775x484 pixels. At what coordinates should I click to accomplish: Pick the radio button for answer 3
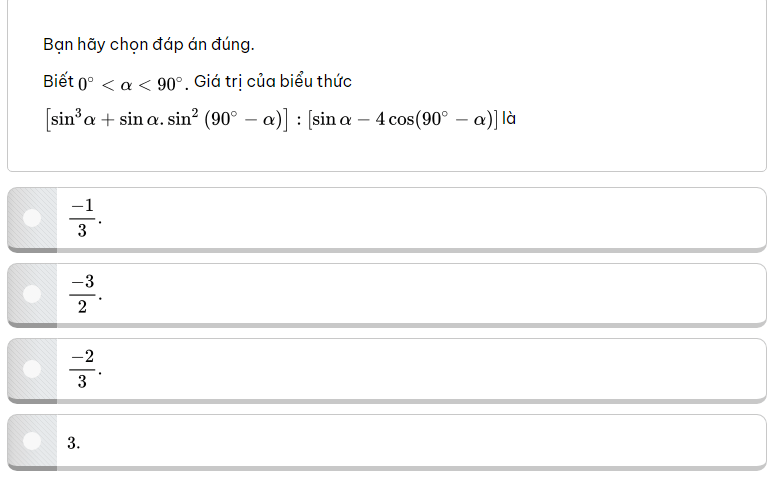coord(32,441)
